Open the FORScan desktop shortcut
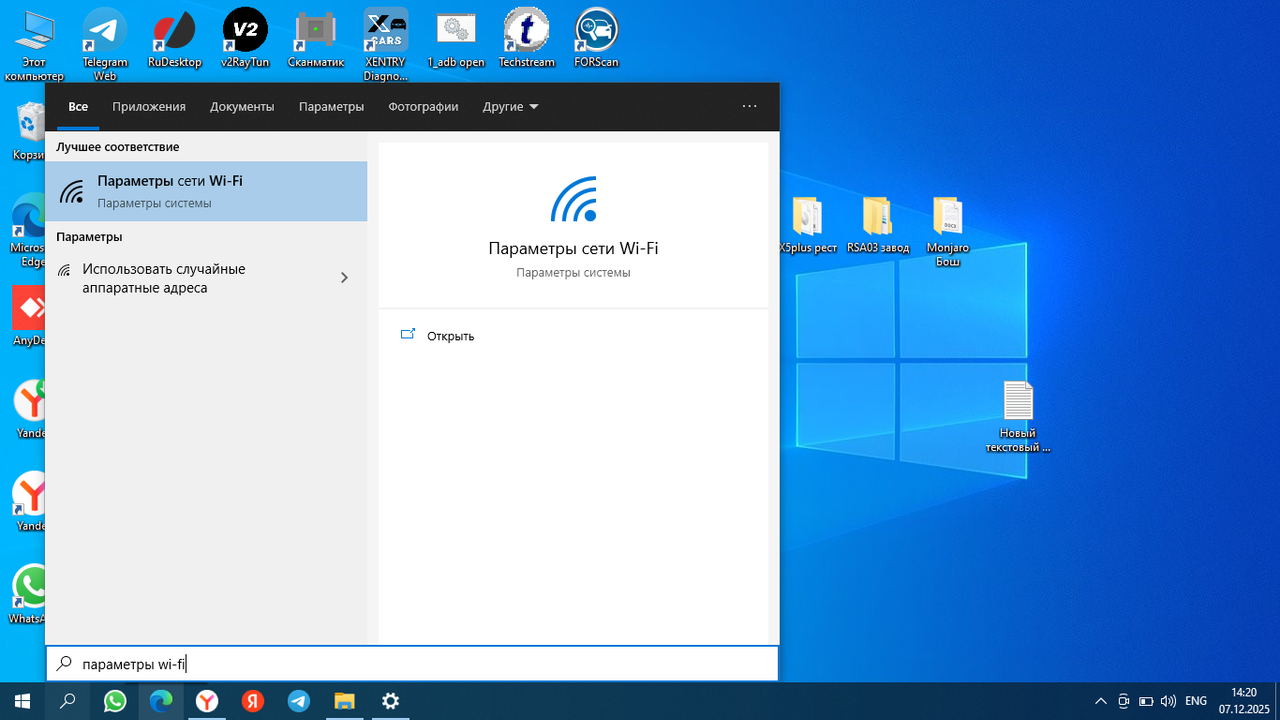 click(596, 40)
